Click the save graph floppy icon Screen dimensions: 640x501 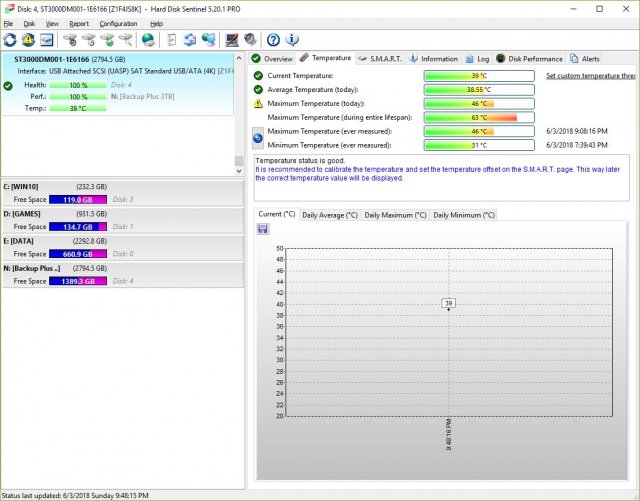(263, 229)
